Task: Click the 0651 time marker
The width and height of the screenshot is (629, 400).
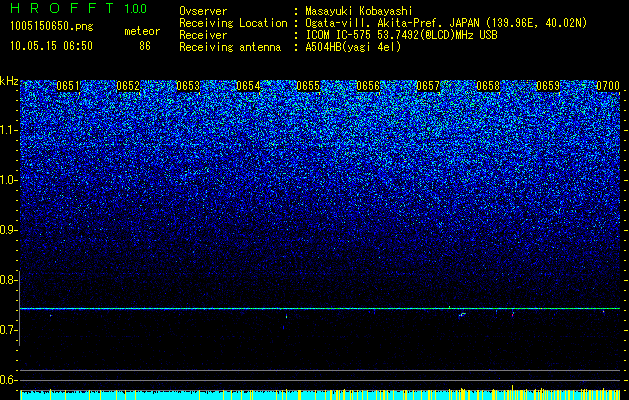Action: 68,86
